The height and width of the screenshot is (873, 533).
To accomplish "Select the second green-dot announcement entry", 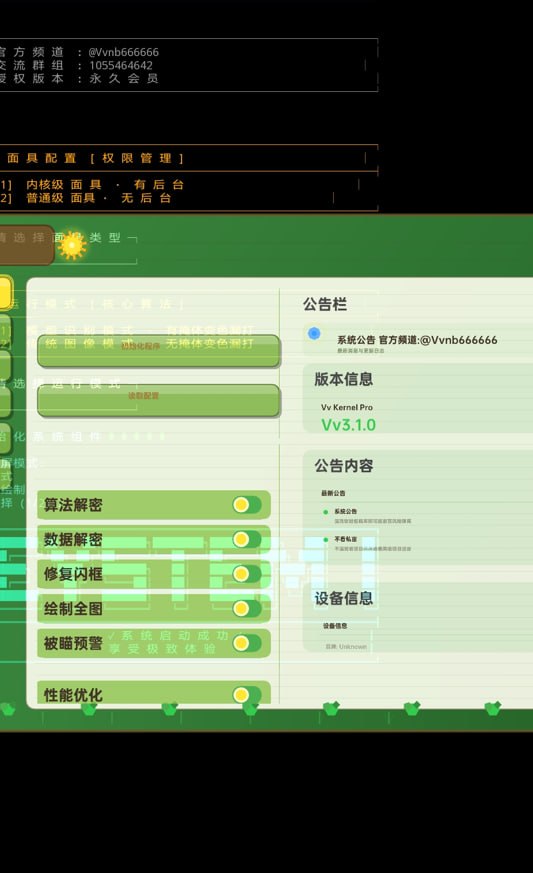I will (x=368, y=543).
